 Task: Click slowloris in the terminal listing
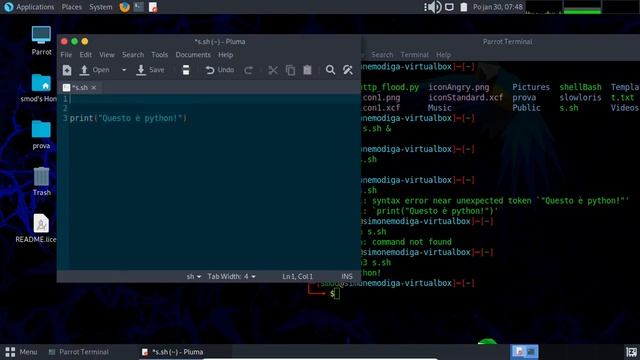click(x=580, y=98)
